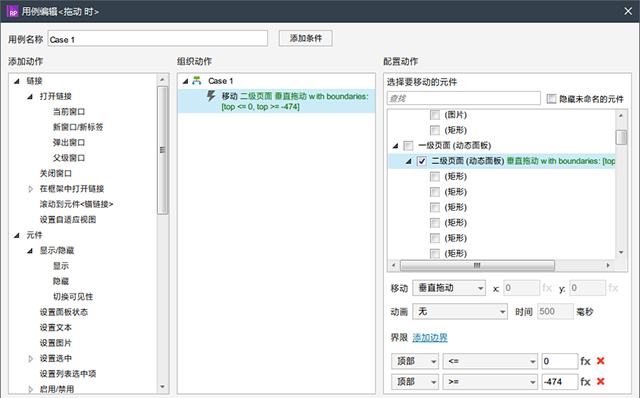Delete the 顶部 <= 0 boundary row
Viewport: 640px width, 398px height.
(x=600, y=361)
